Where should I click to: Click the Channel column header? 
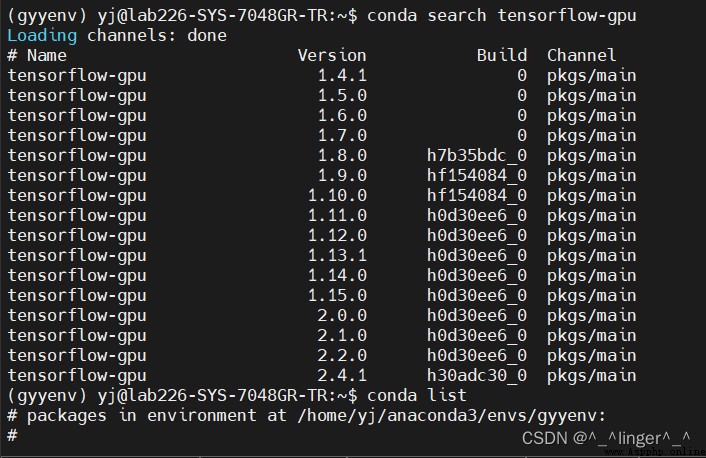click(581, 55)
